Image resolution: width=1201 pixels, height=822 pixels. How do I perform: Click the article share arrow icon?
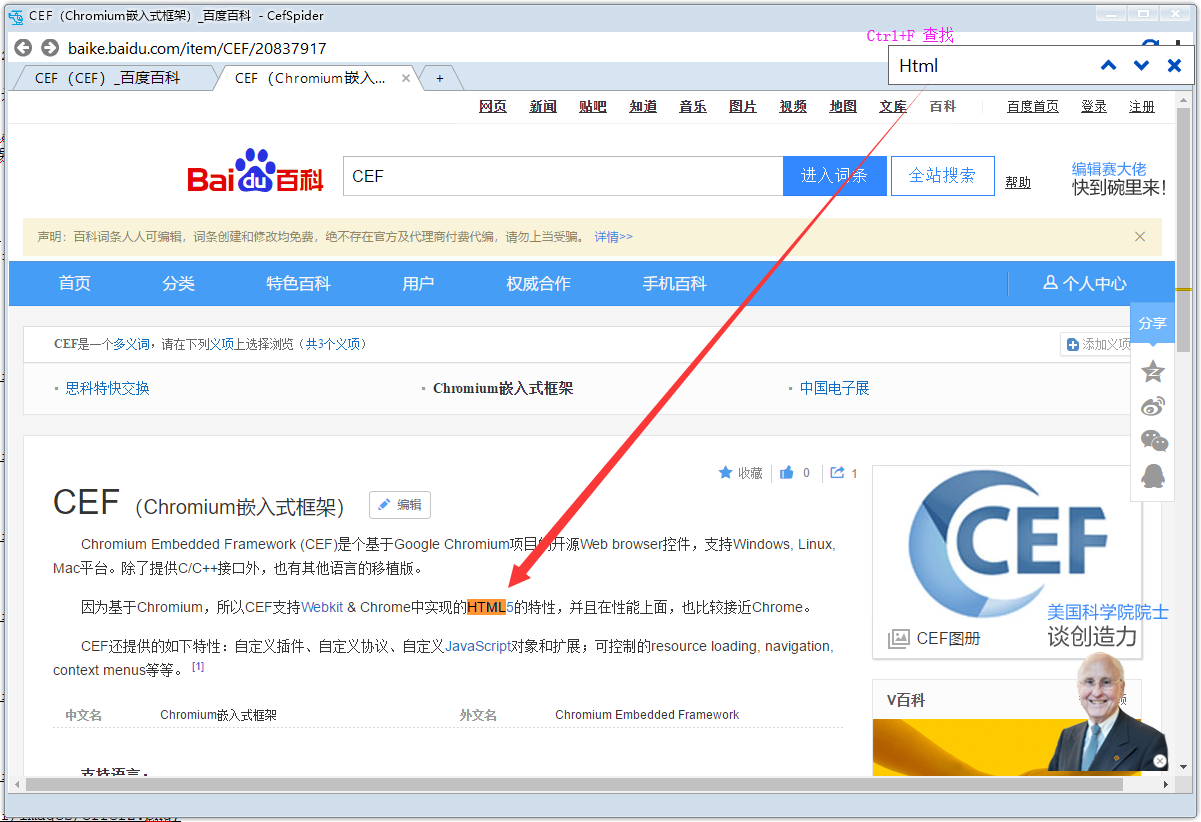click(x=838, y=473)
